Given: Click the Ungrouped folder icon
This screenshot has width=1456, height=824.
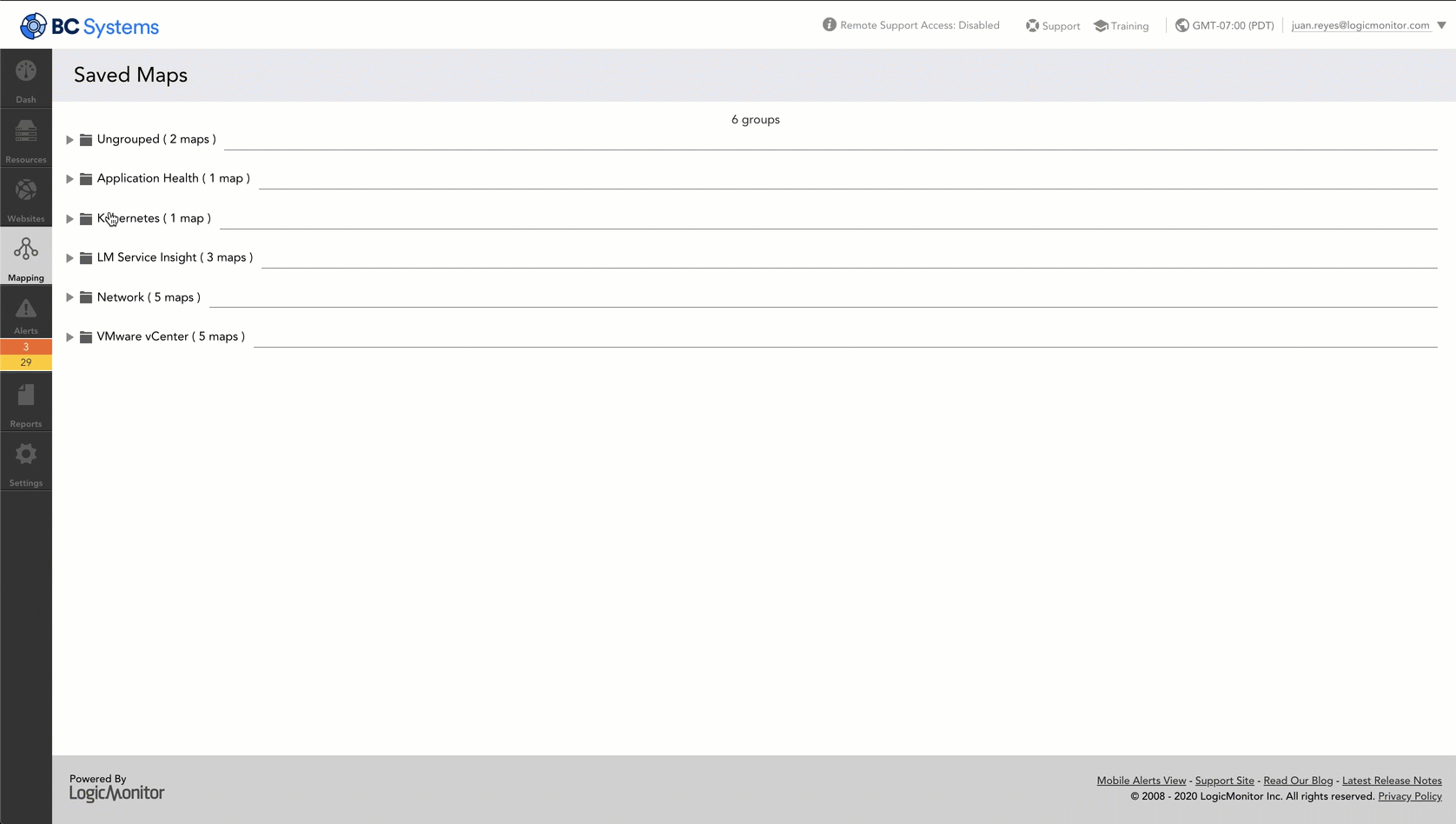Looking at the screenshot, I should 86,140.
